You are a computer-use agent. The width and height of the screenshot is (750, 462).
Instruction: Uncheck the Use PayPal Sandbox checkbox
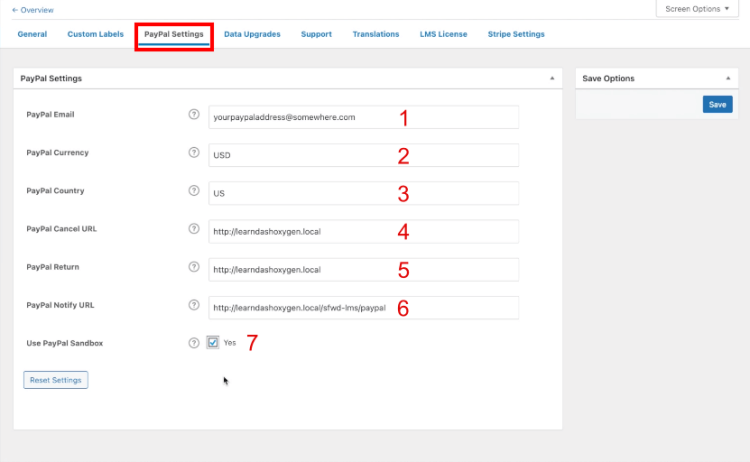(213, 342)
